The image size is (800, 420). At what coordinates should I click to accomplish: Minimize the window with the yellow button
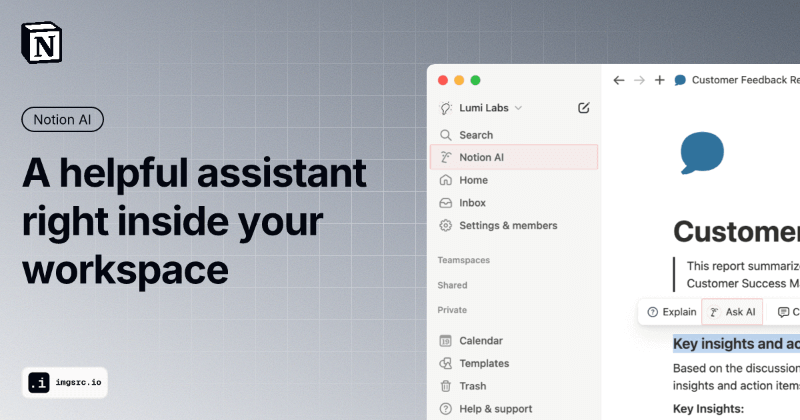pos(459,80)
